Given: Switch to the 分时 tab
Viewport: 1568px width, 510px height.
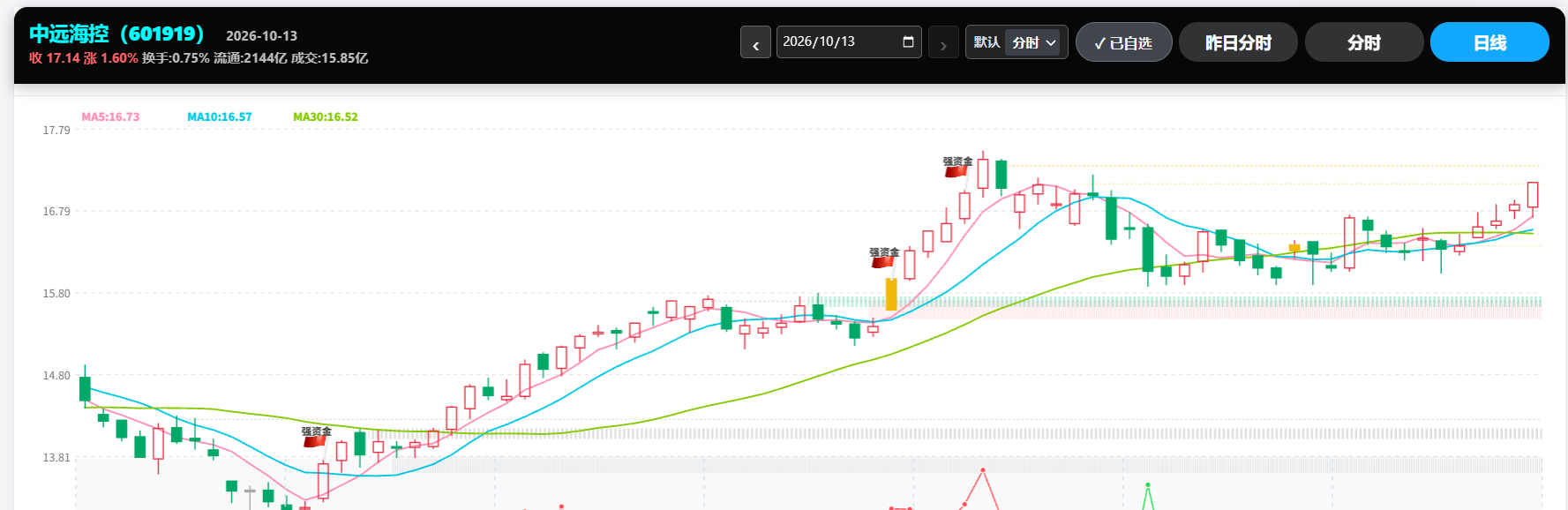Looking at the screenshot, I should pos(1364,42).
